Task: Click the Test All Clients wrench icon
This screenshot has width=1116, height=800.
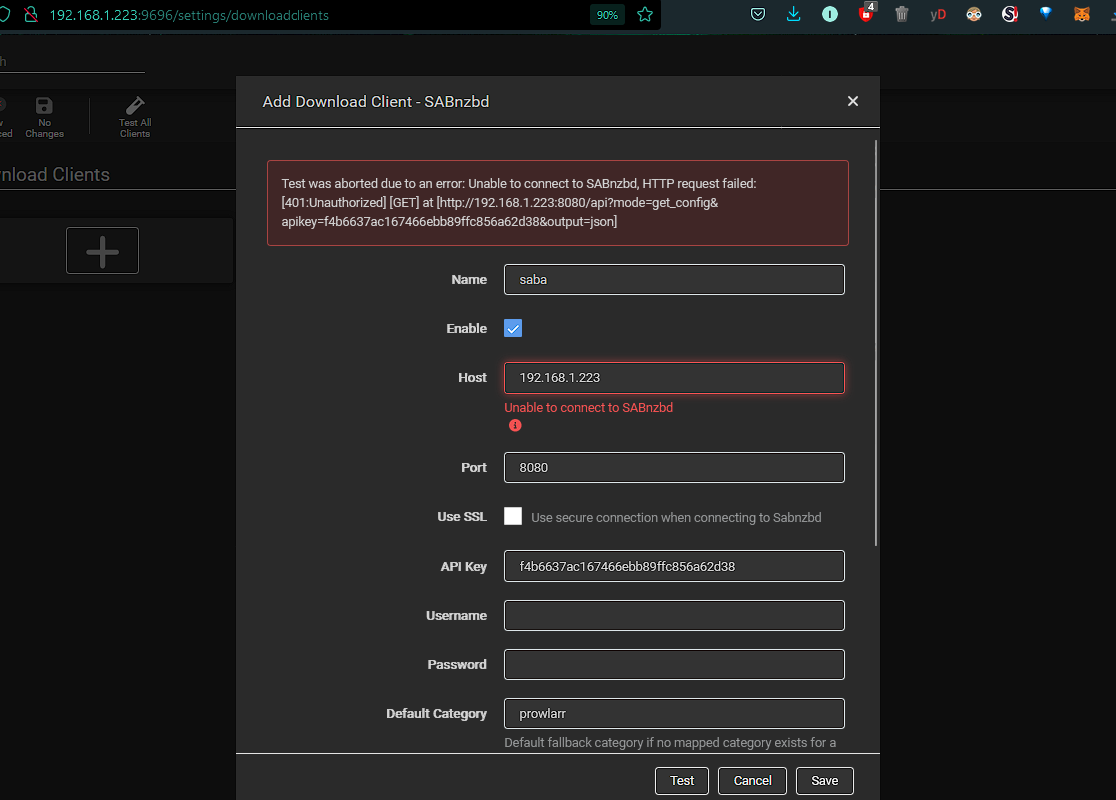Action: [135, 117]
